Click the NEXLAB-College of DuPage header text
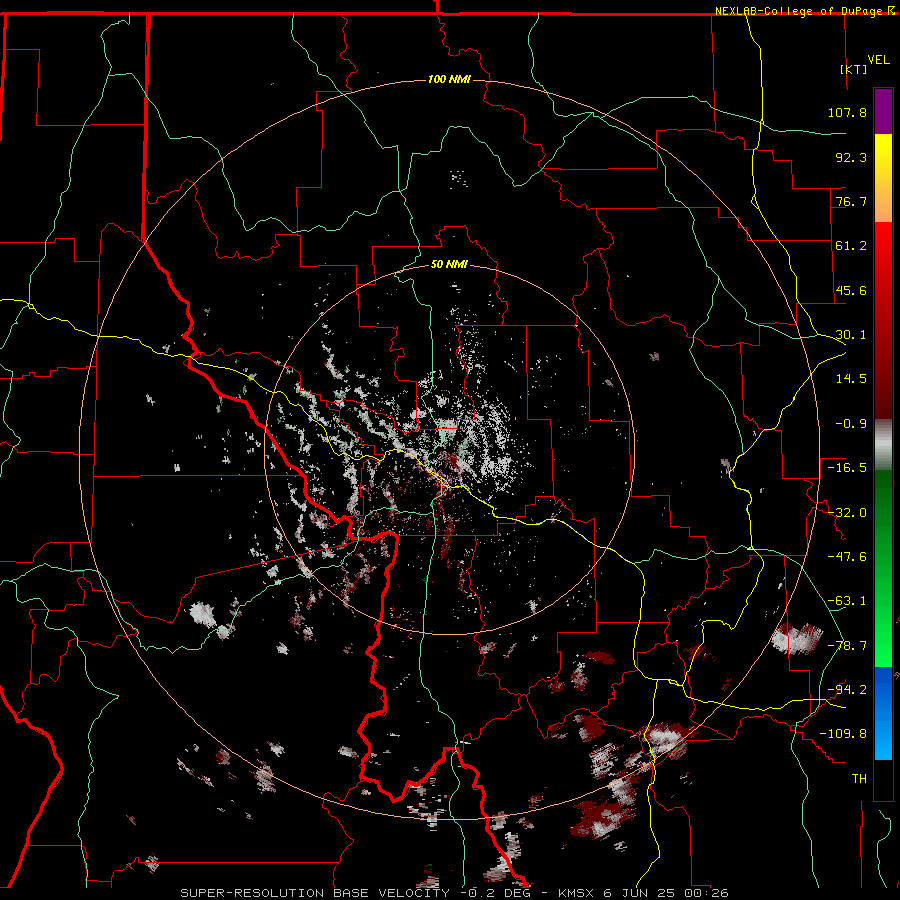The height and width of the screenshot is (900, 900). pos(798,11)
